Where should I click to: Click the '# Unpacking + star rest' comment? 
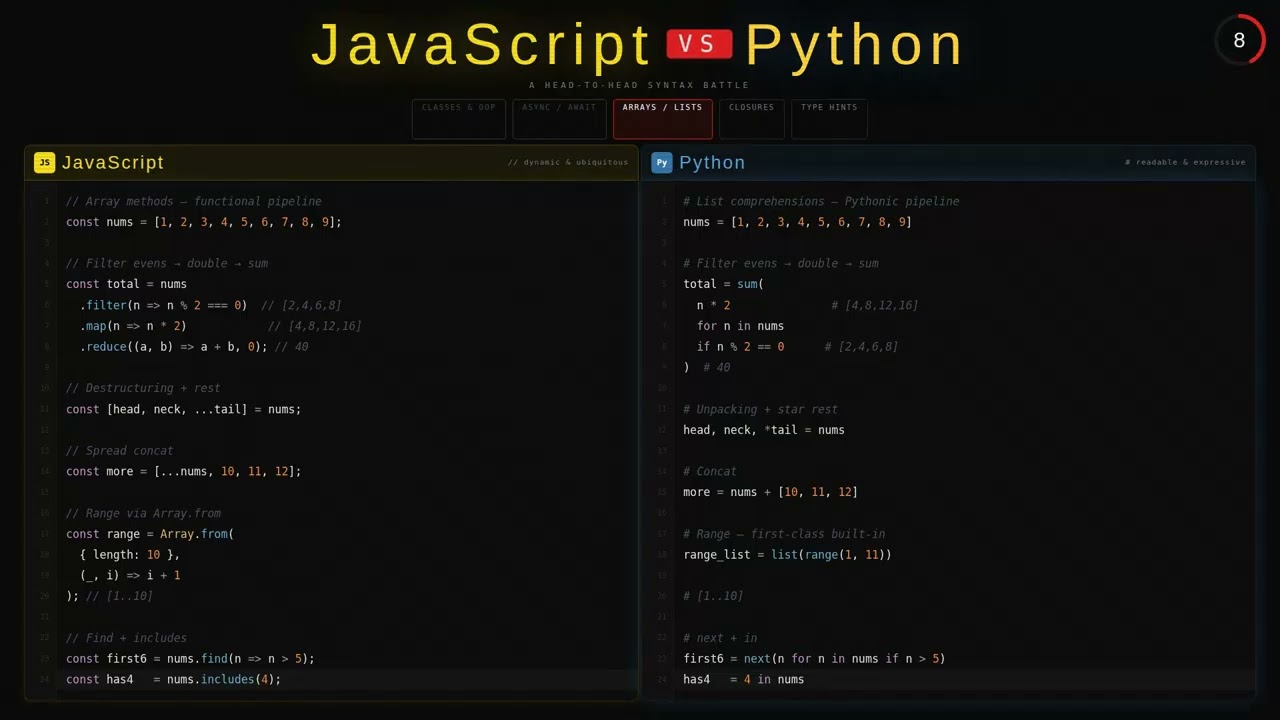(760, 409)
